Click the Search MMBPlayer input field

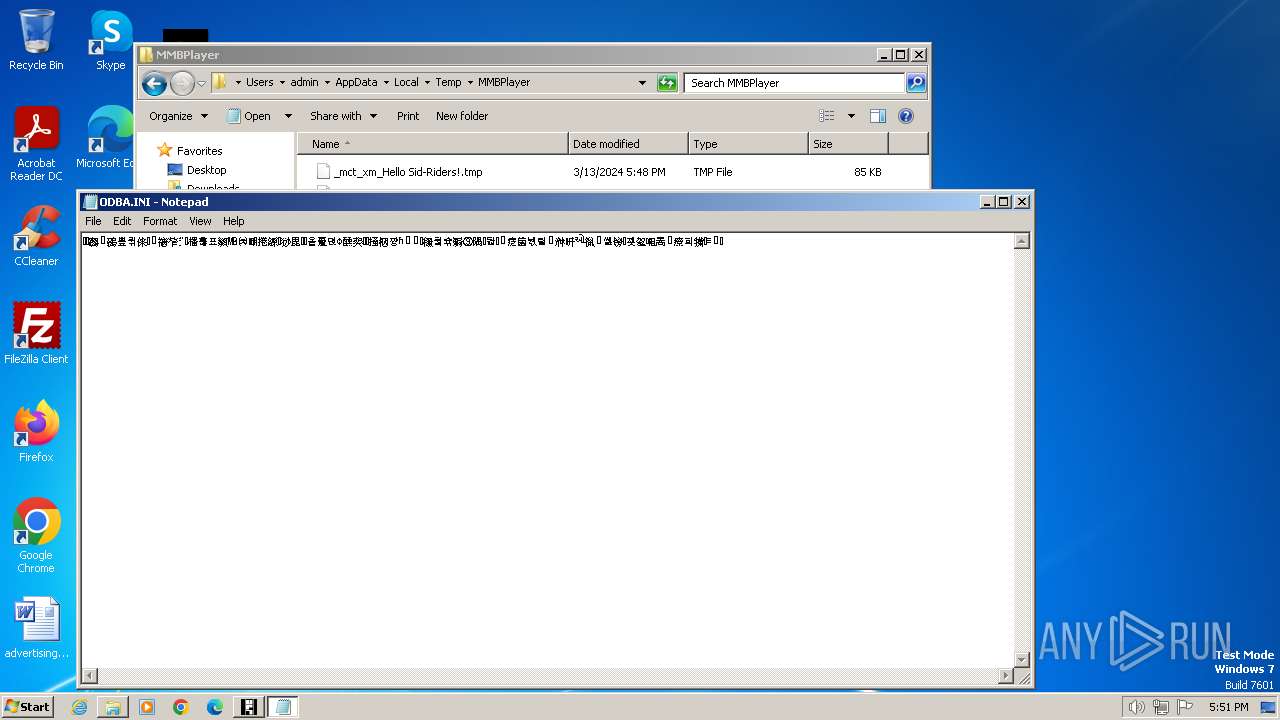tap(795, 83)
